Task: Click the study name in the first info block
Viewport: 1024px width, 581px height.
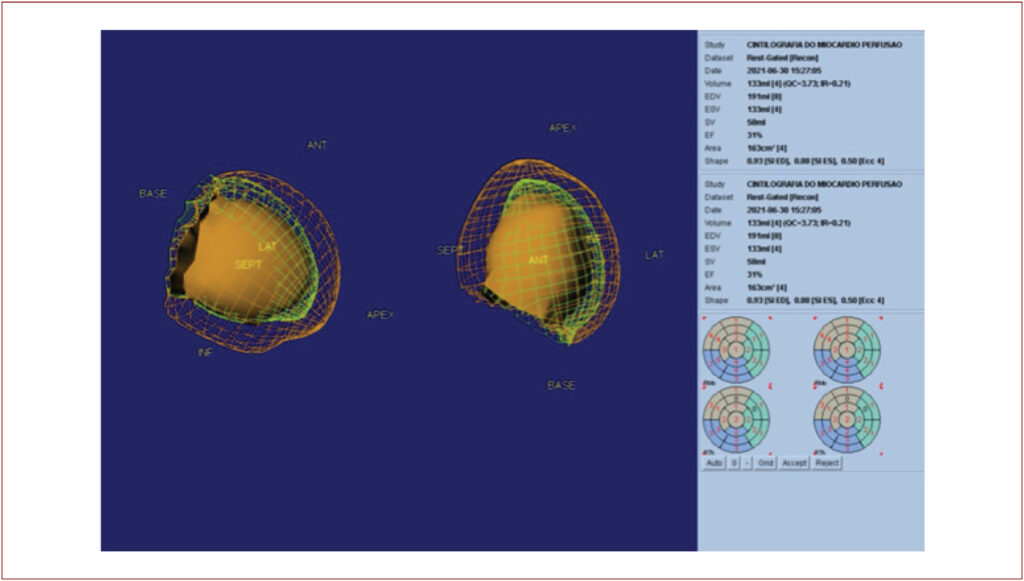Action: coord(824,45)
